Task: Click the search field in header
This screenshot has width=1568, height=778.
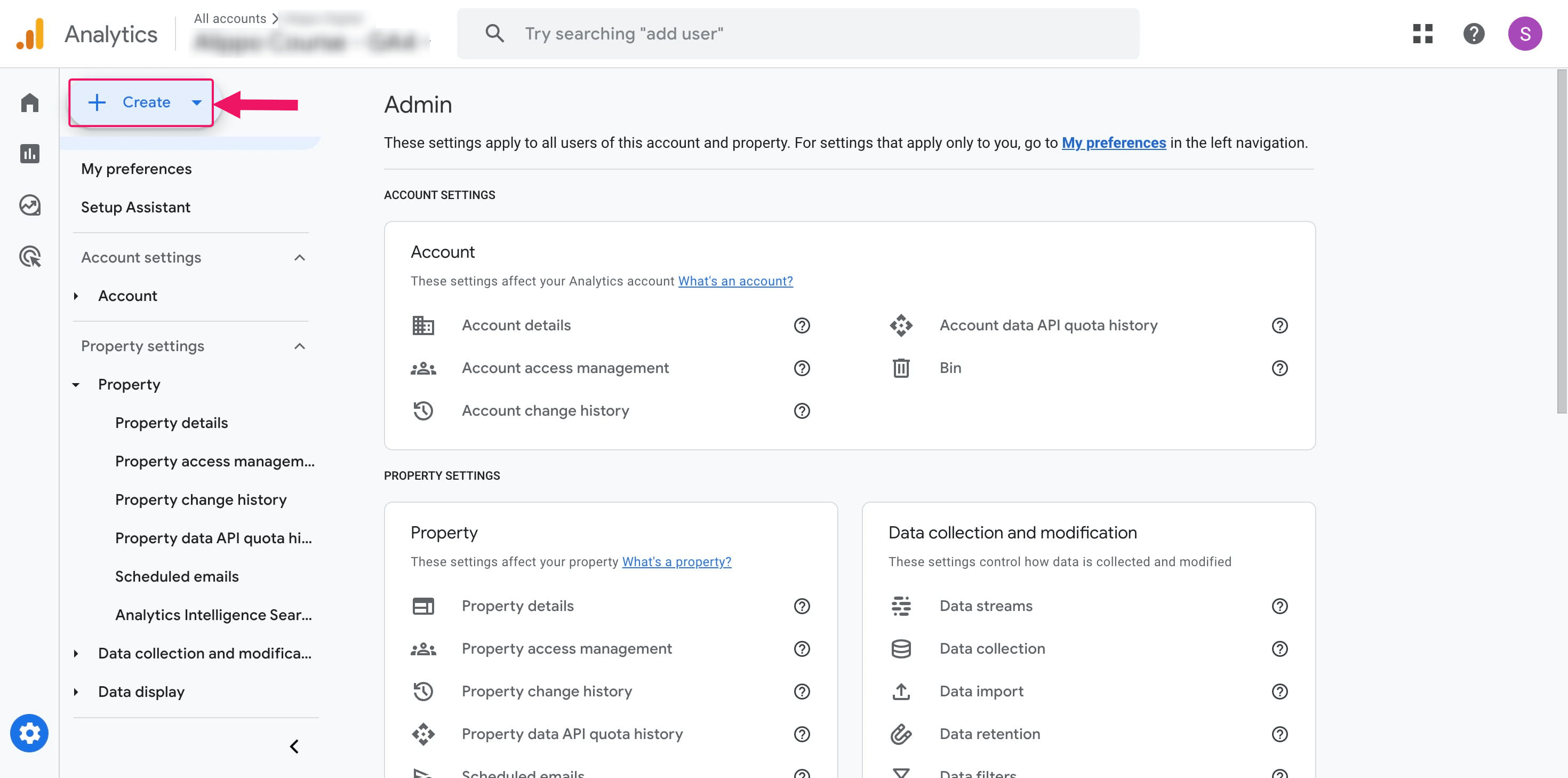Action: pos(797,34)
